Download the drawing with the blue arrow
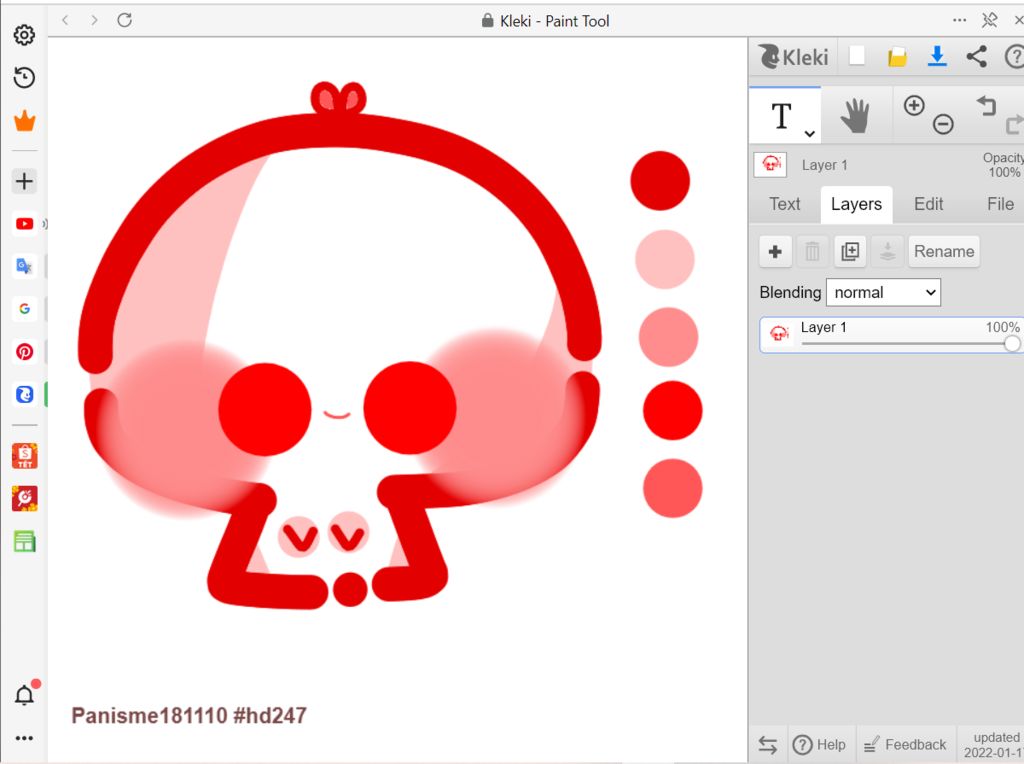This screenshot has height=764, width=1024. click(937, 56)
